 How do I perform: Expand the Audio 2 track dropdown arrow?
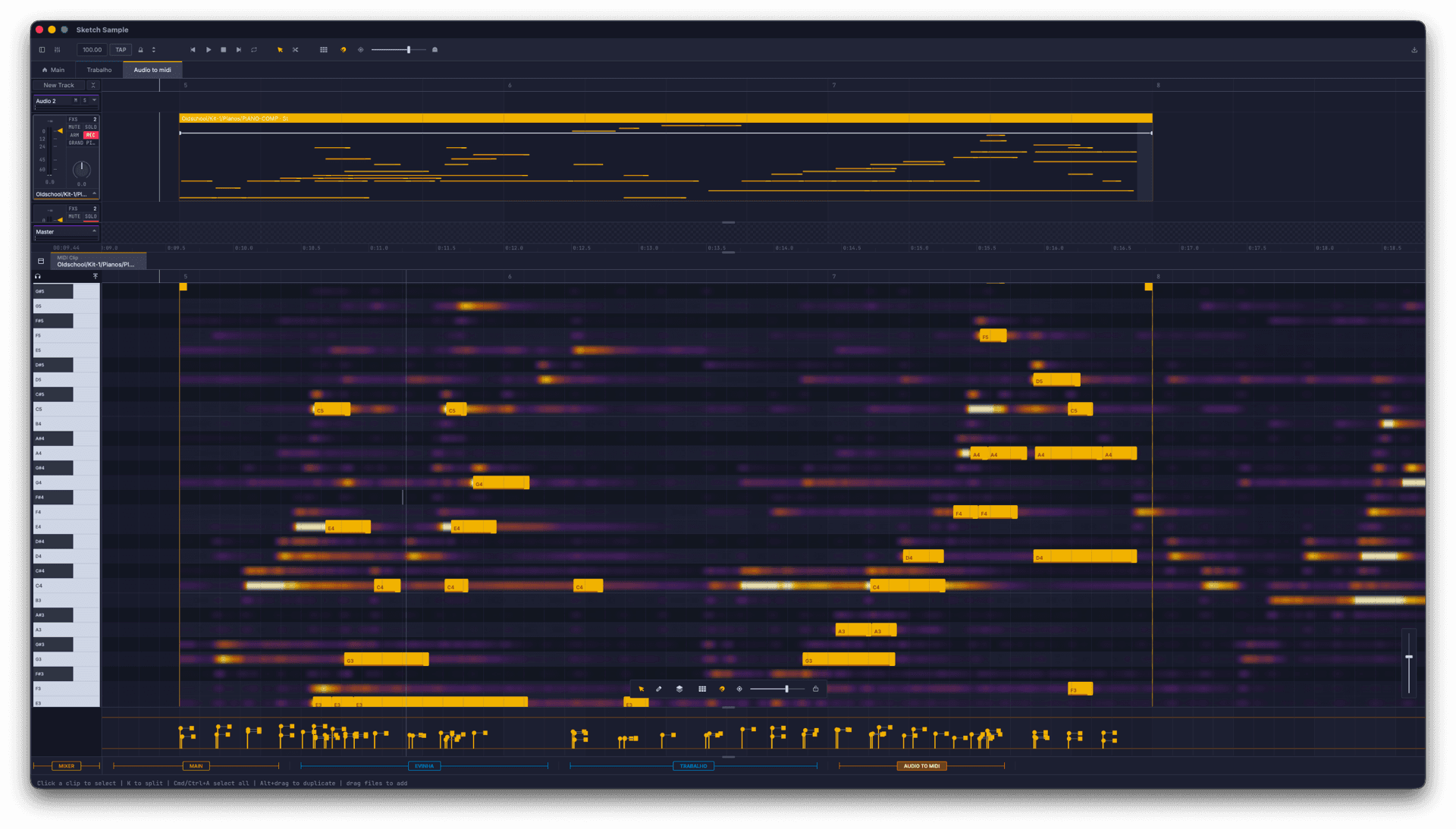(94, 100)
